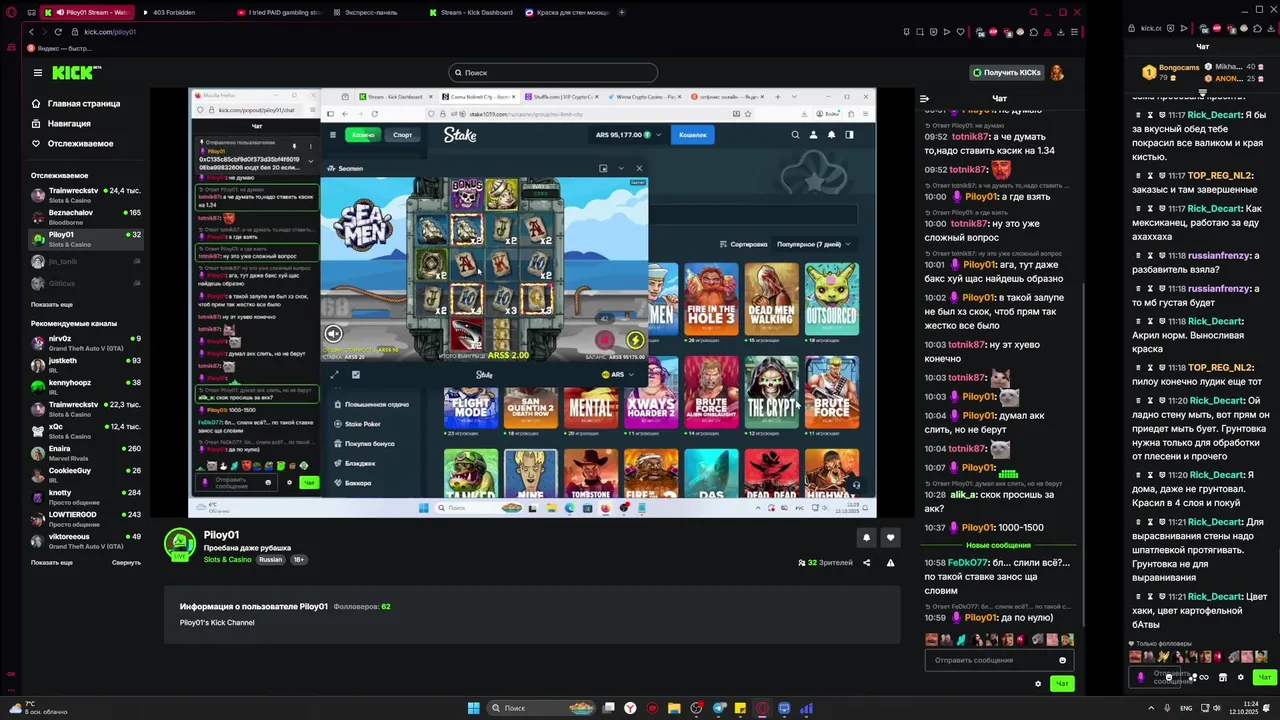Open recommended channel xQc
The image size is (1280, 720).
(x=86, y=430)
